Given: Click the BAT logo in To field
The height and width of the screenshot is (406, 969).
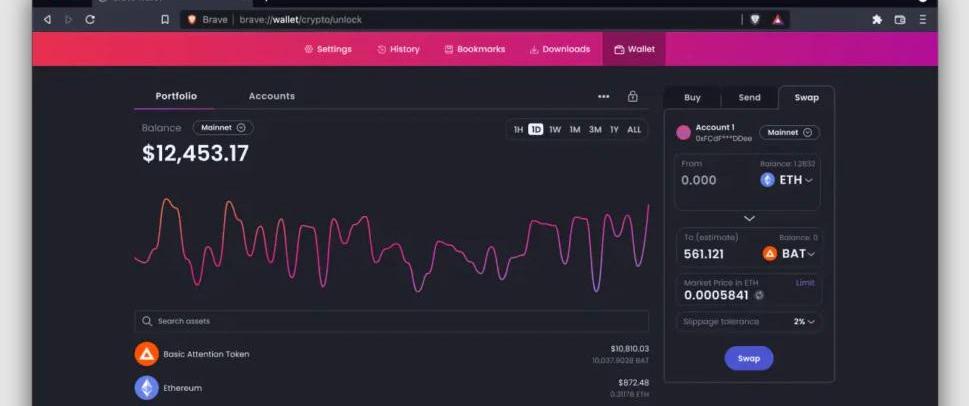Looking at the screenshot, I should click(x=770, y=254).
